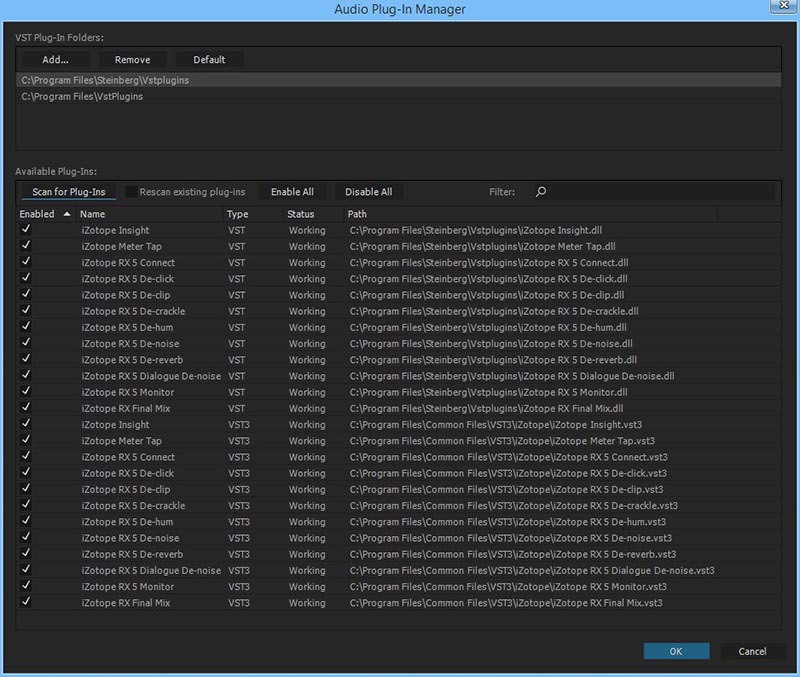Select path iZotope RX 5 De-clip.vst3
800x677 pixels.
(507, 490)
